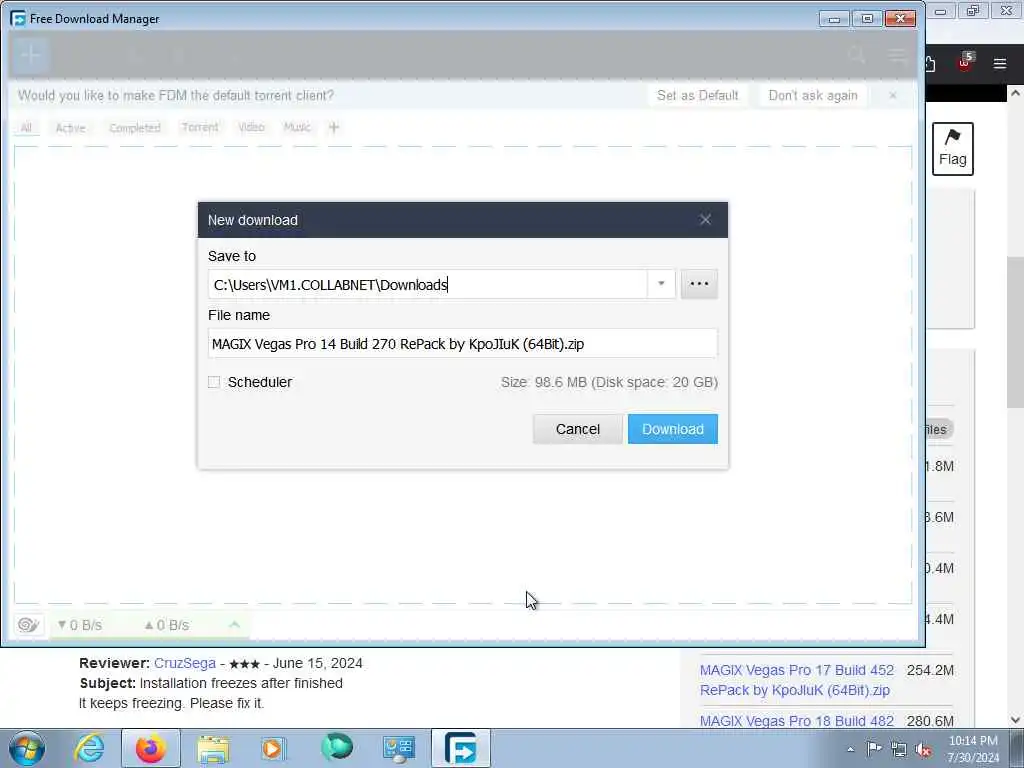The image size is (1024, 768).
Task: Click Set as Default button
Action: pos(697,95)
